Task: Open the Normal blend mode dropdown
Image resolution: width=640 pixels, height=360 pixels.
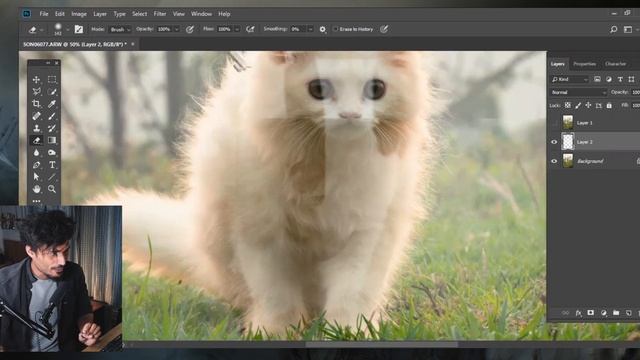Action: [x=578, y=92]
